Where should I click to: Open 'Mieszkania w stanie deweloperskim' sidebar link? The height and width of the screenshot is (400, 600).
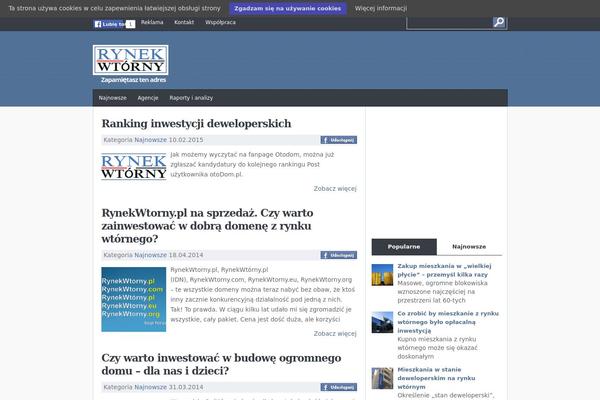pyautogui.click(x=436, y=378)
